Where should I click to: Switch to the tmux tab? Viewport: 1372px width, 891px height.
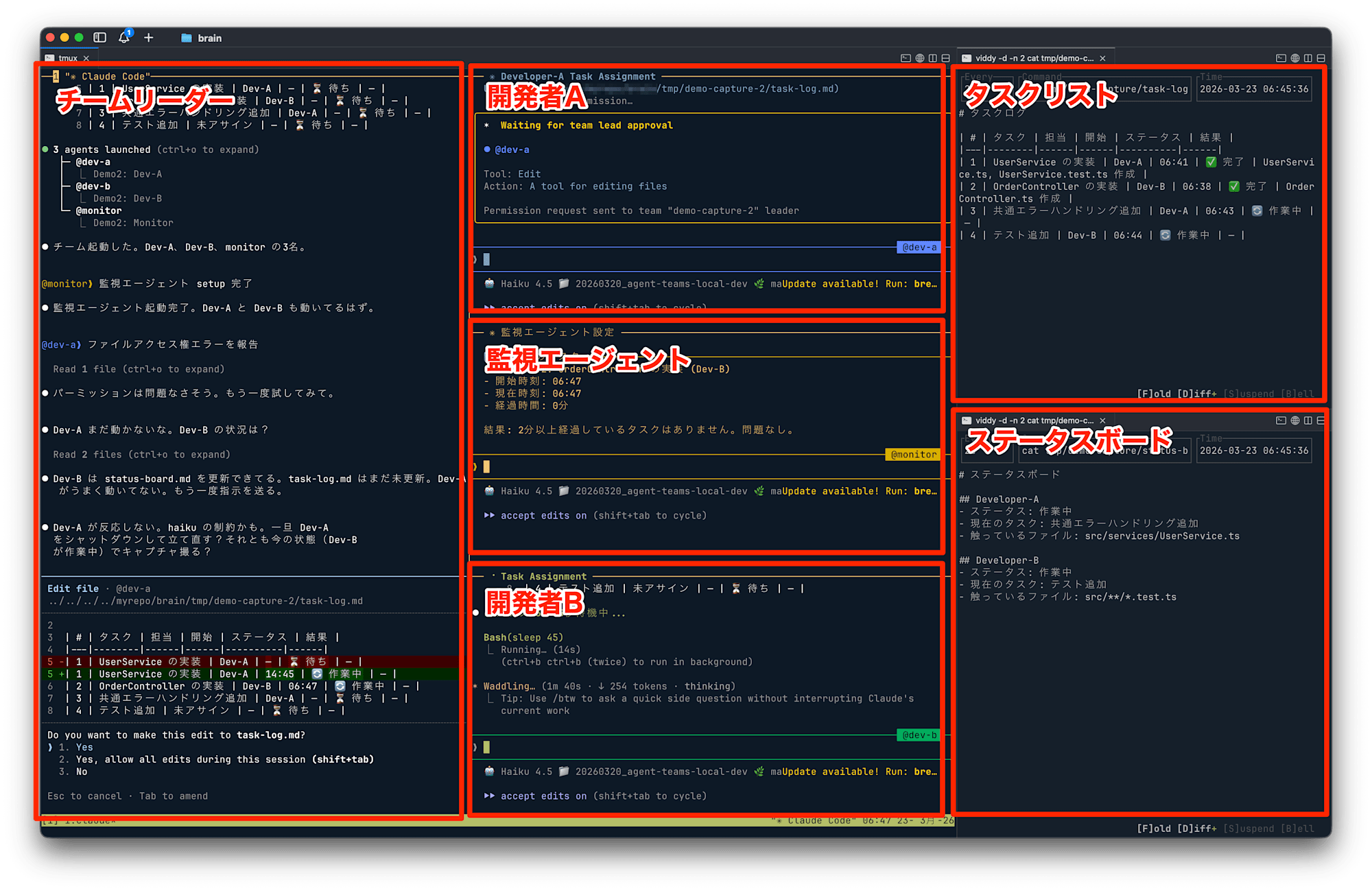tap(67, 58)
